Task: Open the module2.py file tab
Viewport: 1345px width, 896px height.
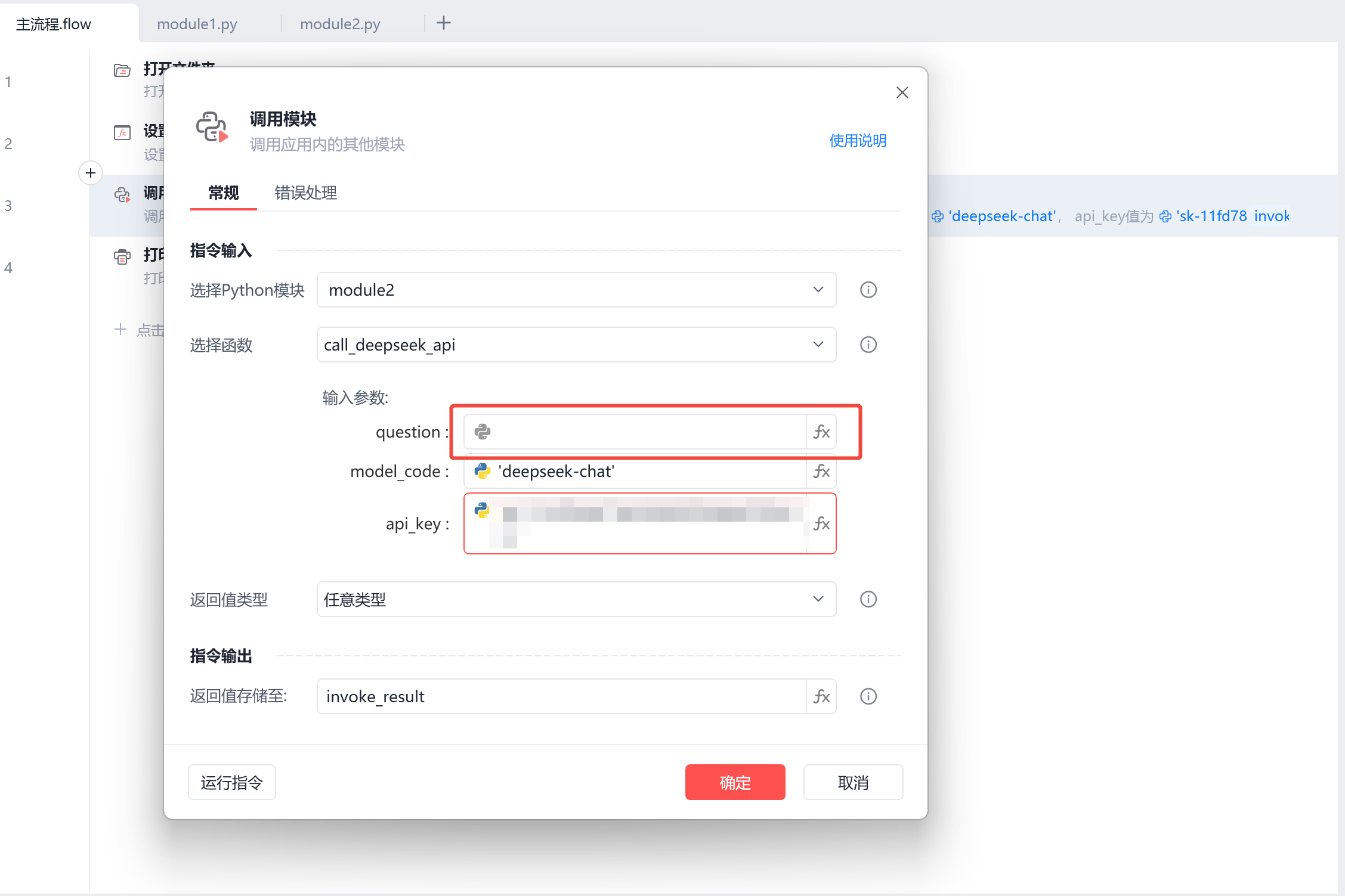Action: tap(340, 24)
